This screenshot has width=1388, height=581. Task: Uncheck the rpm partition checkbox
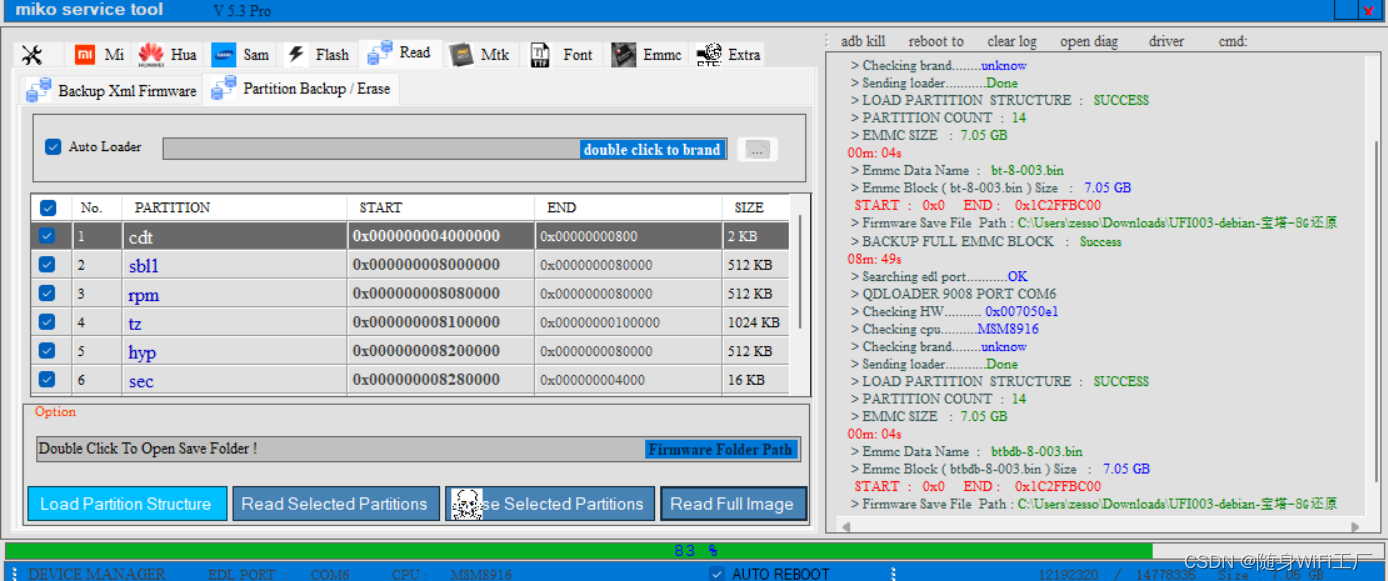tap(47, 293)
